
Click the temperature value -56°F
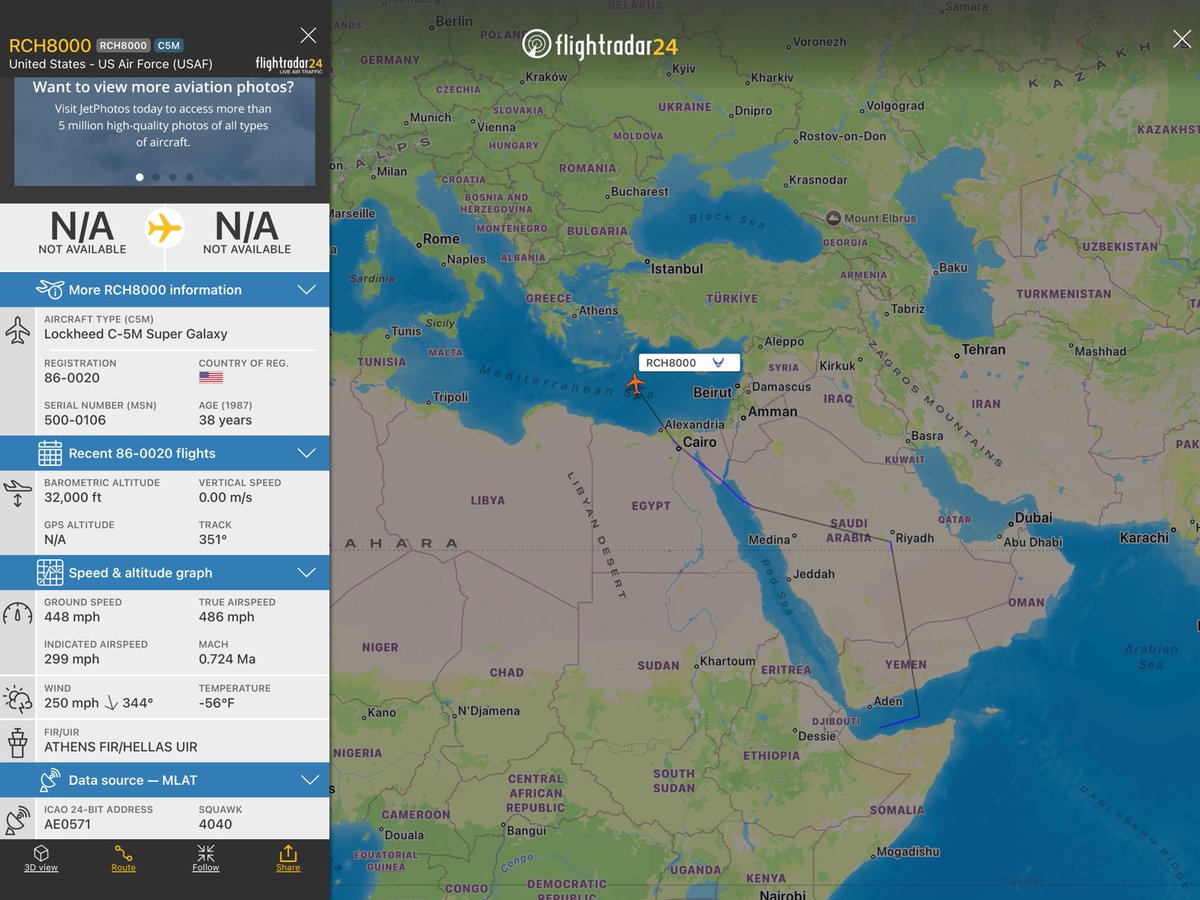pyautogui.click(x=218, y=703)
